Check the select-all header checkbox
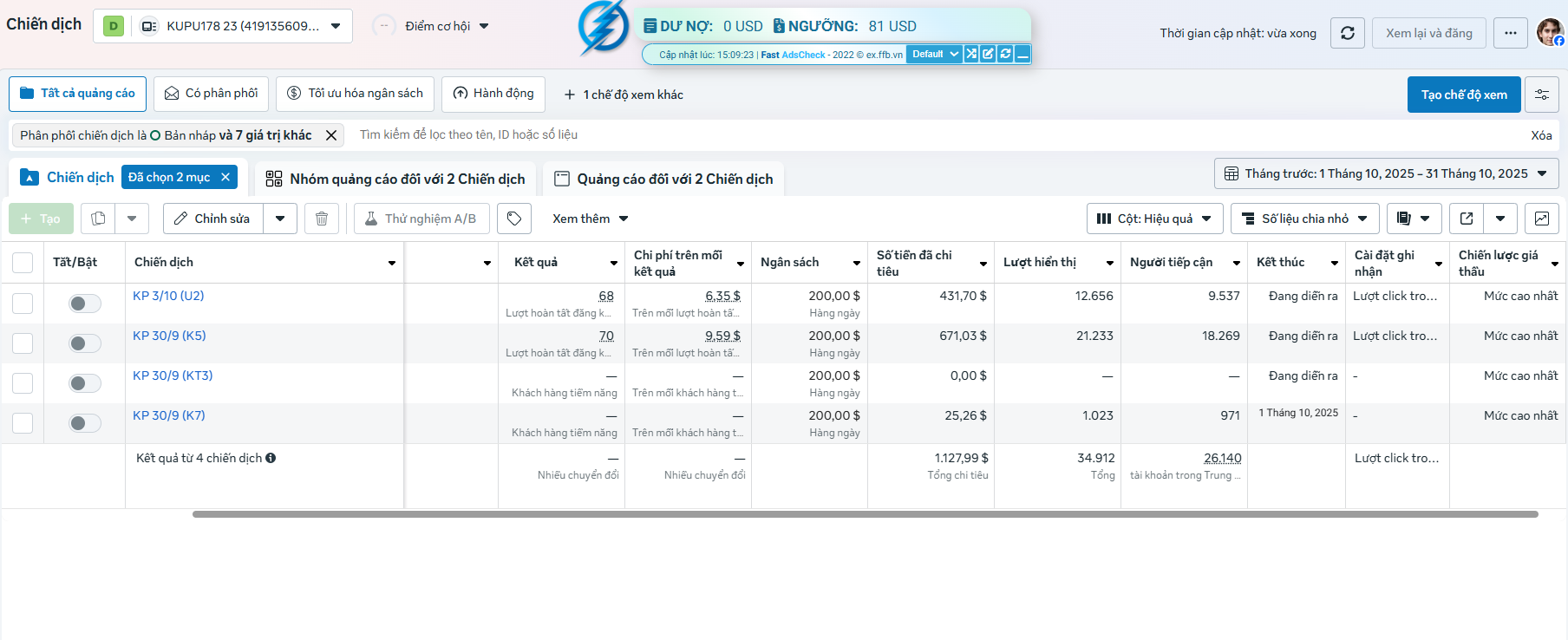 [x=23, y=263]
